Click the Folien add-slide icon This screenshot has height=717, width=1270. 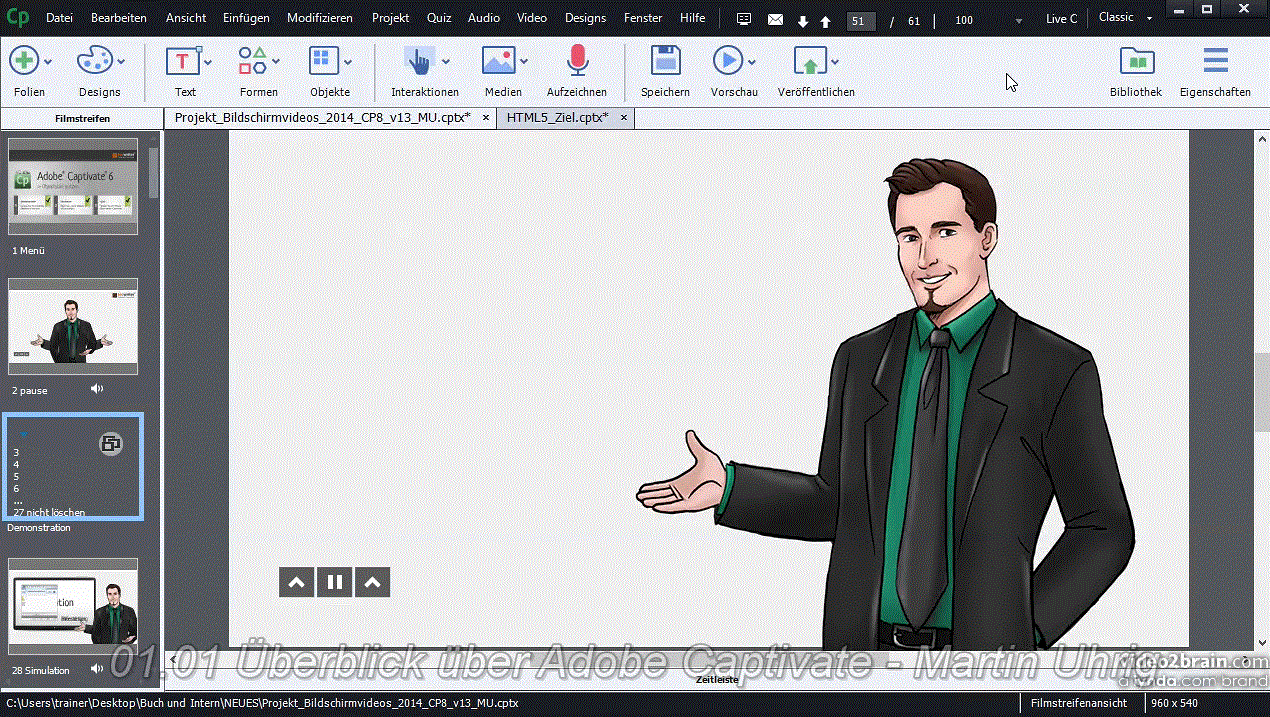[x=24, y=61]
